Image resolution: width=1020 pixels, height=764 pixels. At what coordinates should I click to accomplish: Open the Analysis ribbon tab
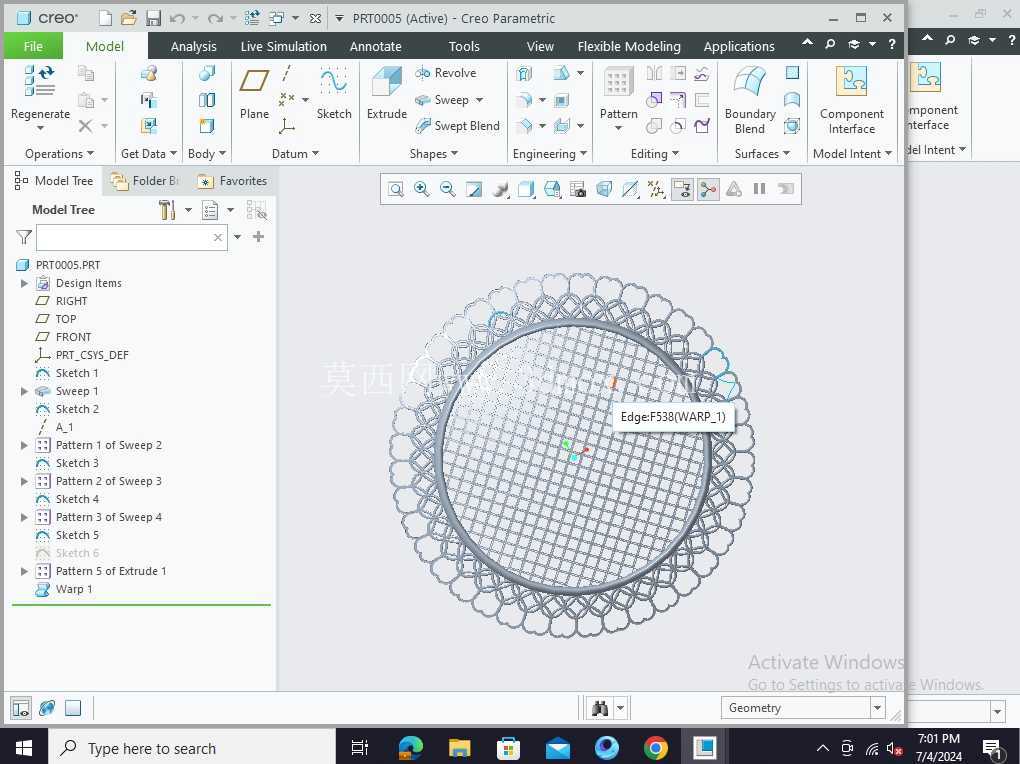[x=193, y=46]
